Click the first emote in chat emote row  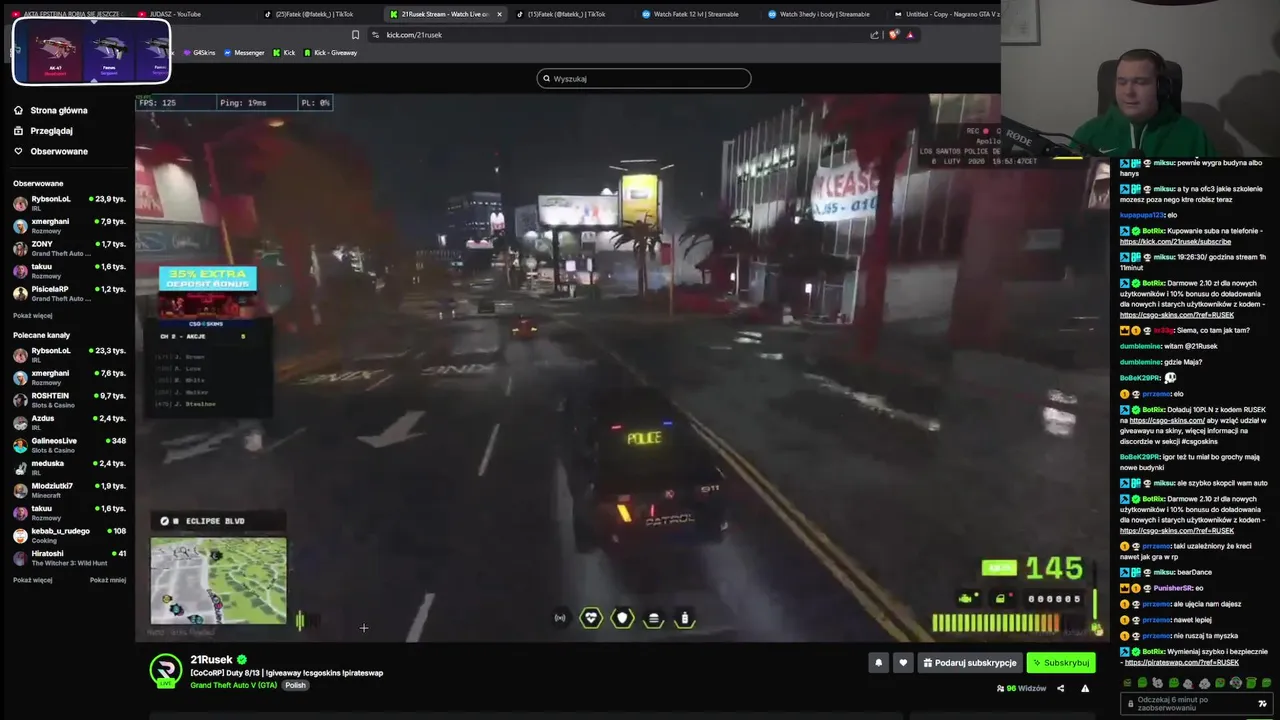[1128, 683]
